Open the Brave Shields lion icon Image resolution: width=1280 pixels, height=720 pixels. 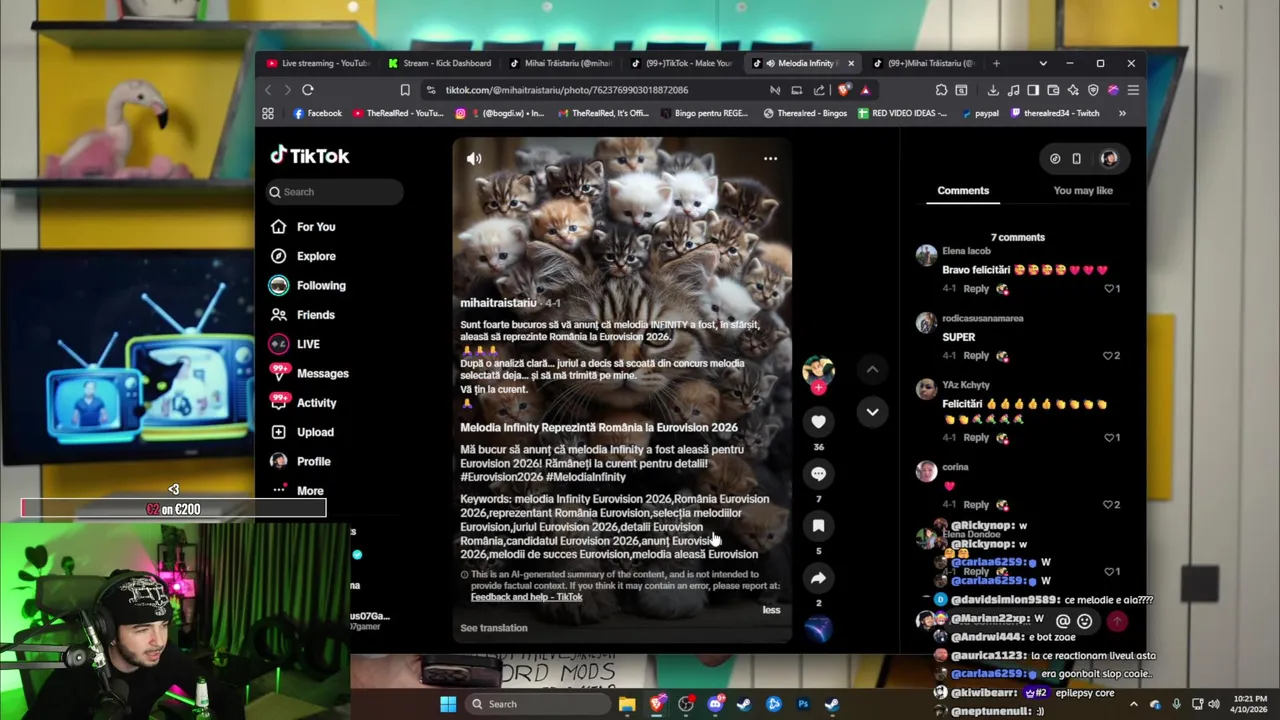(843, 90)
